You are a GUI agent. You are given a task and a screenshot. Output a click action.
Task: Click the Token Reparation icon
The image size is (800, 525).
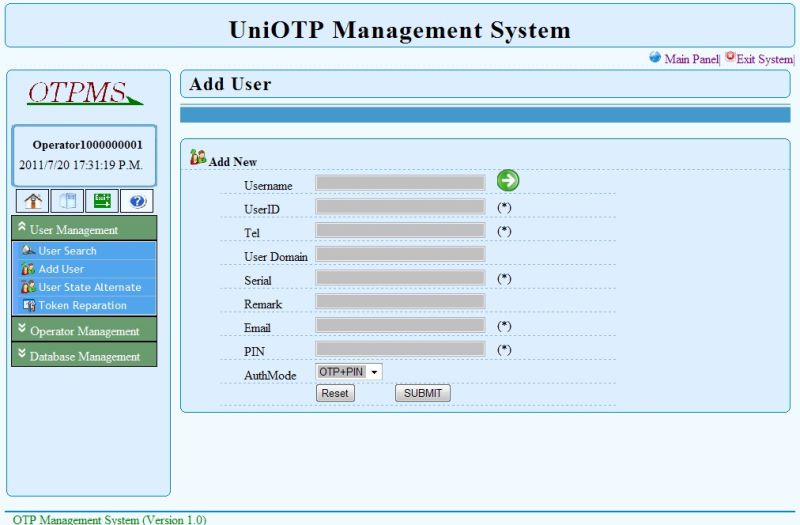tap(29, 306)
